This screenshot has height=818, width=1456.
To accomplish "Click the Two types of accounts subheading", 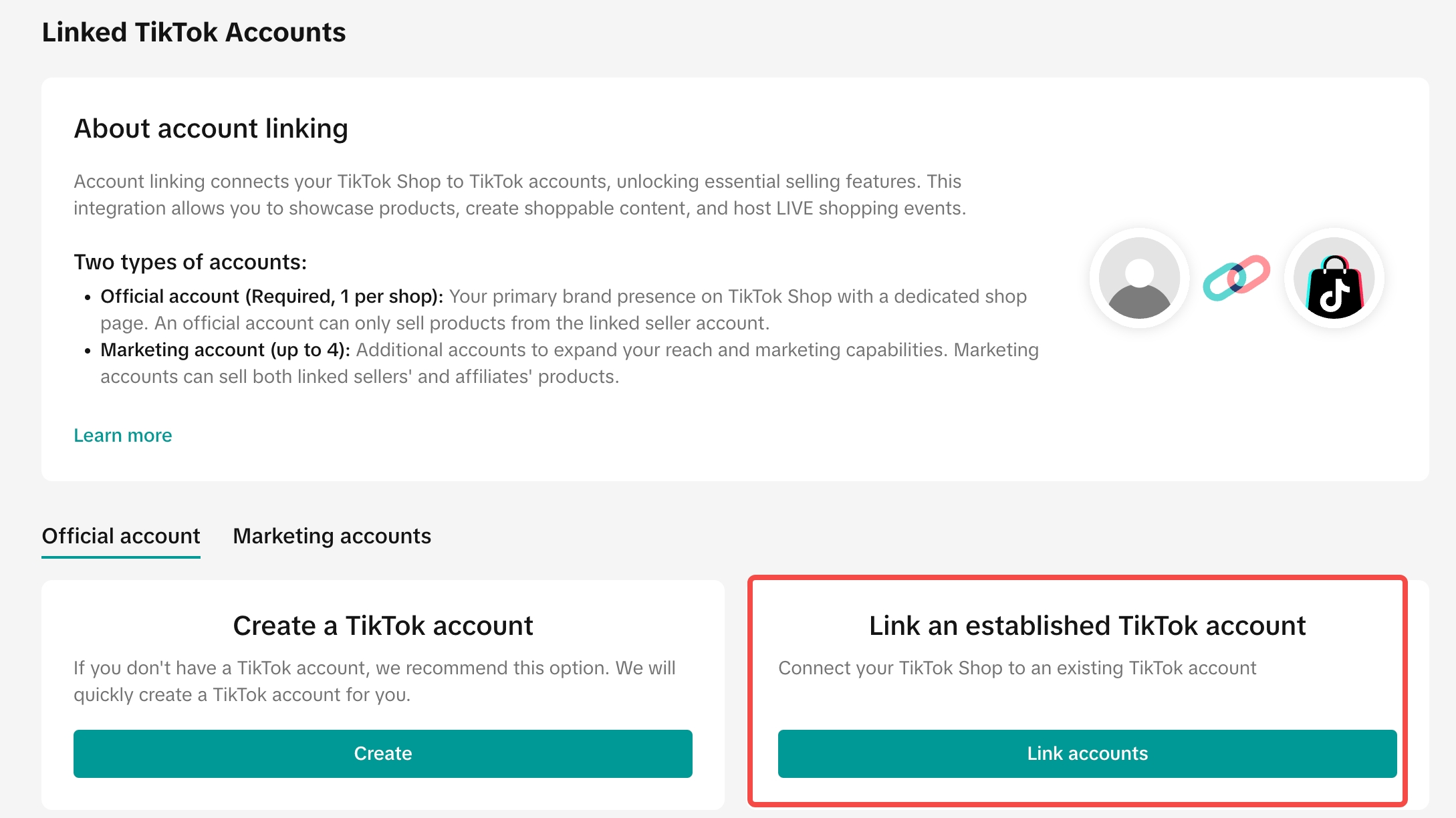I will (x=190, y=262).
